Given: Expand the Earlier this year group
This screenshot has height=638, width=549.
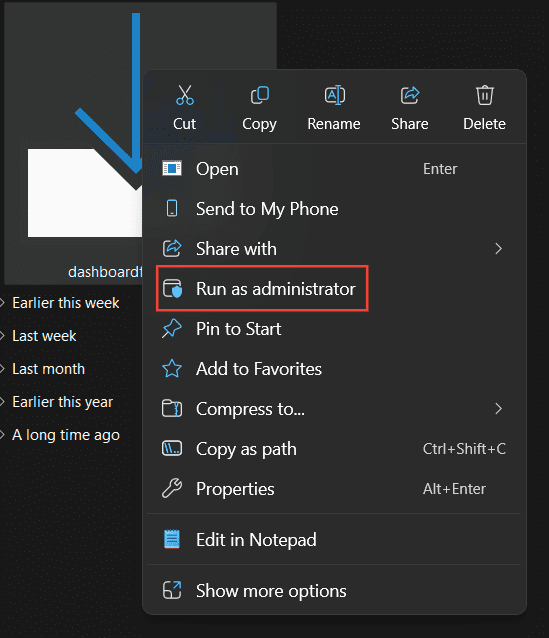Looking at the screenshot, I should (x=2, y=402).
